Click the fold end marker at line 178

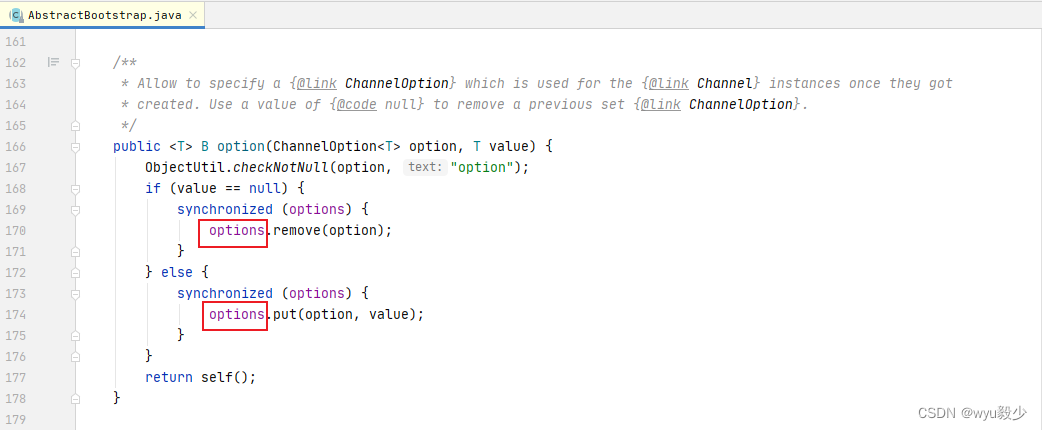[75, 398]
